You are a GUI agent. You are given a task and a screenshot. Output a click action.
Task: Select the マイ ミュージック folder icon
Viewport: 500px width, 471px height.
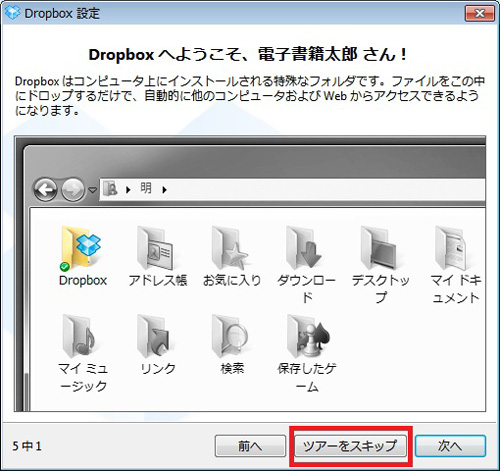pyautogui.click(x=79, y=336)
